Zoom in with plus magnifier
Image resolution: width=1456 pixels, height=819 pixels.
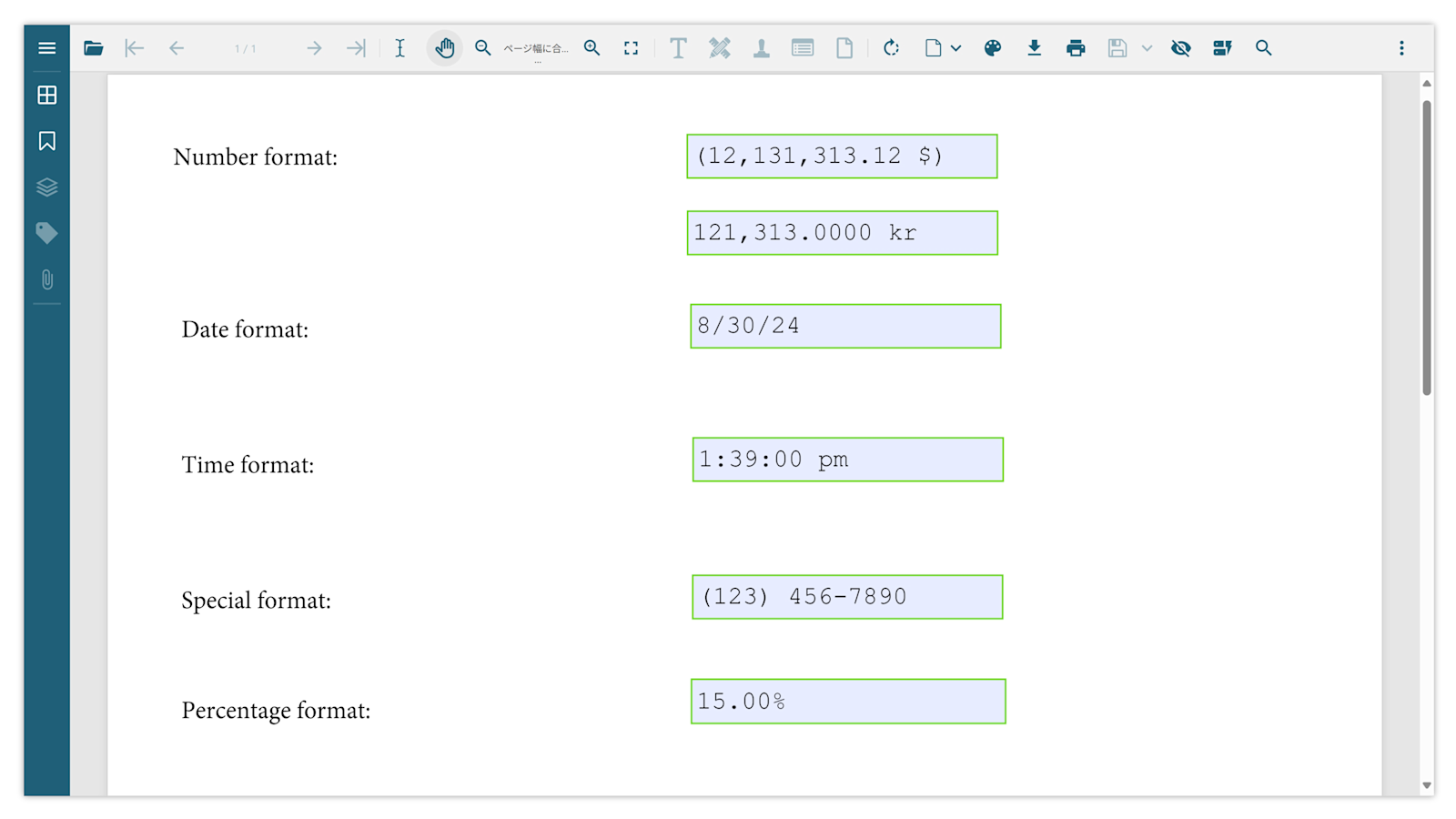click(592, 48)
